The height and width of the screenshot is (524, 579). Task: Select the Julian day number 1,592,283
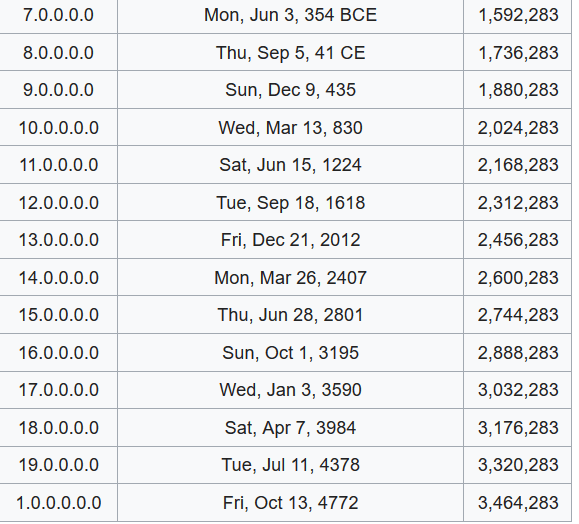tap(518, 16)
